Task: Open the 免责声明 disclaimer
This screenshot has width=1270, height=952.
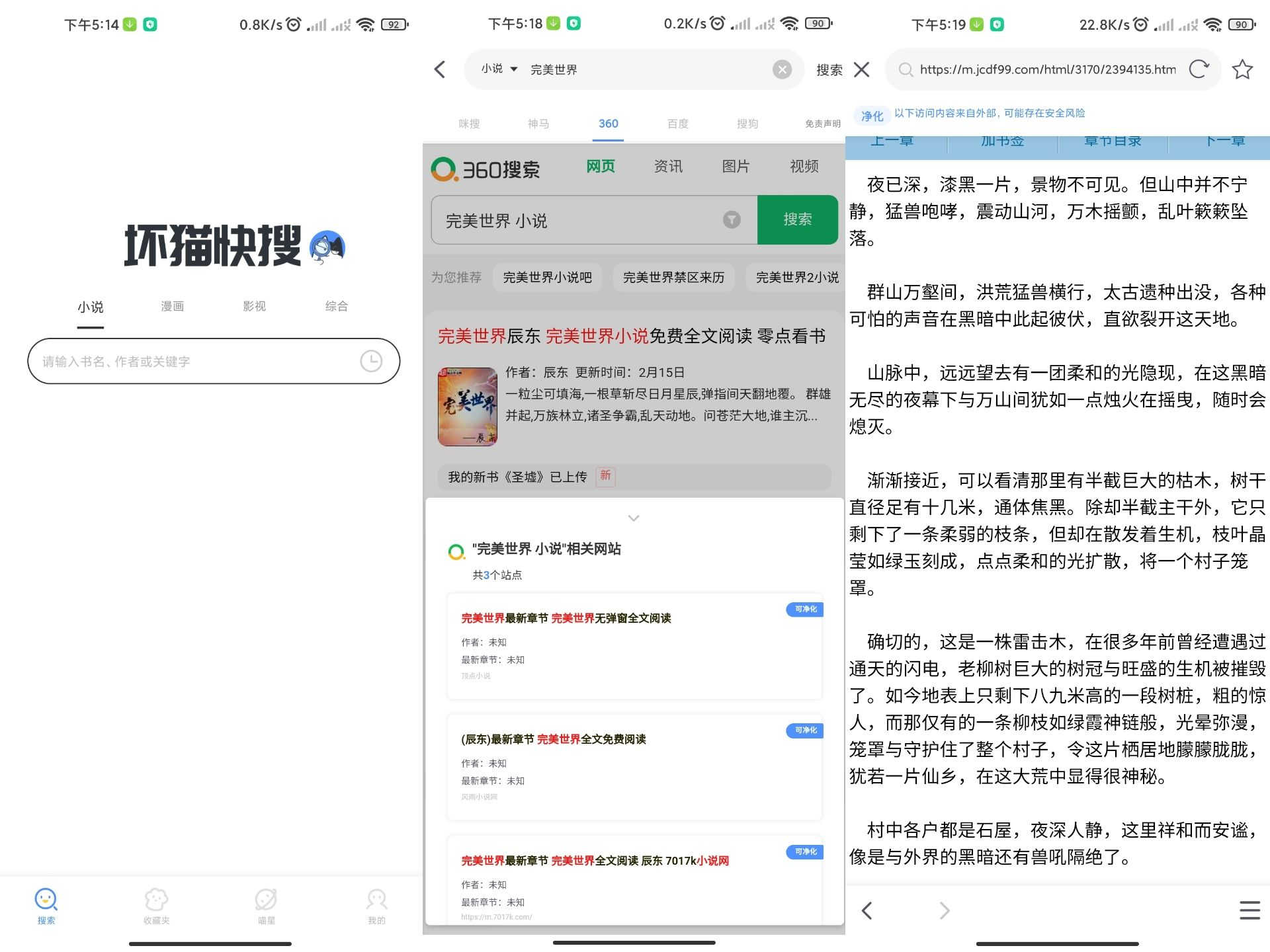Action: tap(822, 124)
